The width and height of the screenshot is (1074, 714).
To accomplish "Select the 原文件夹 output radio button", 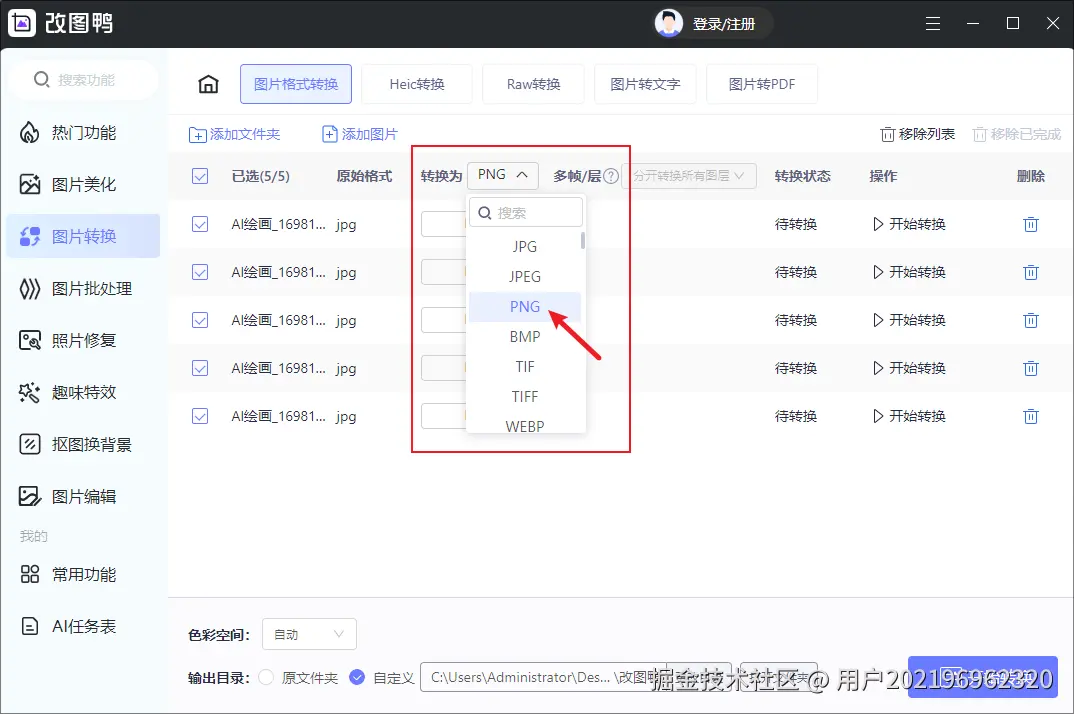I will [x=266, y=677].
